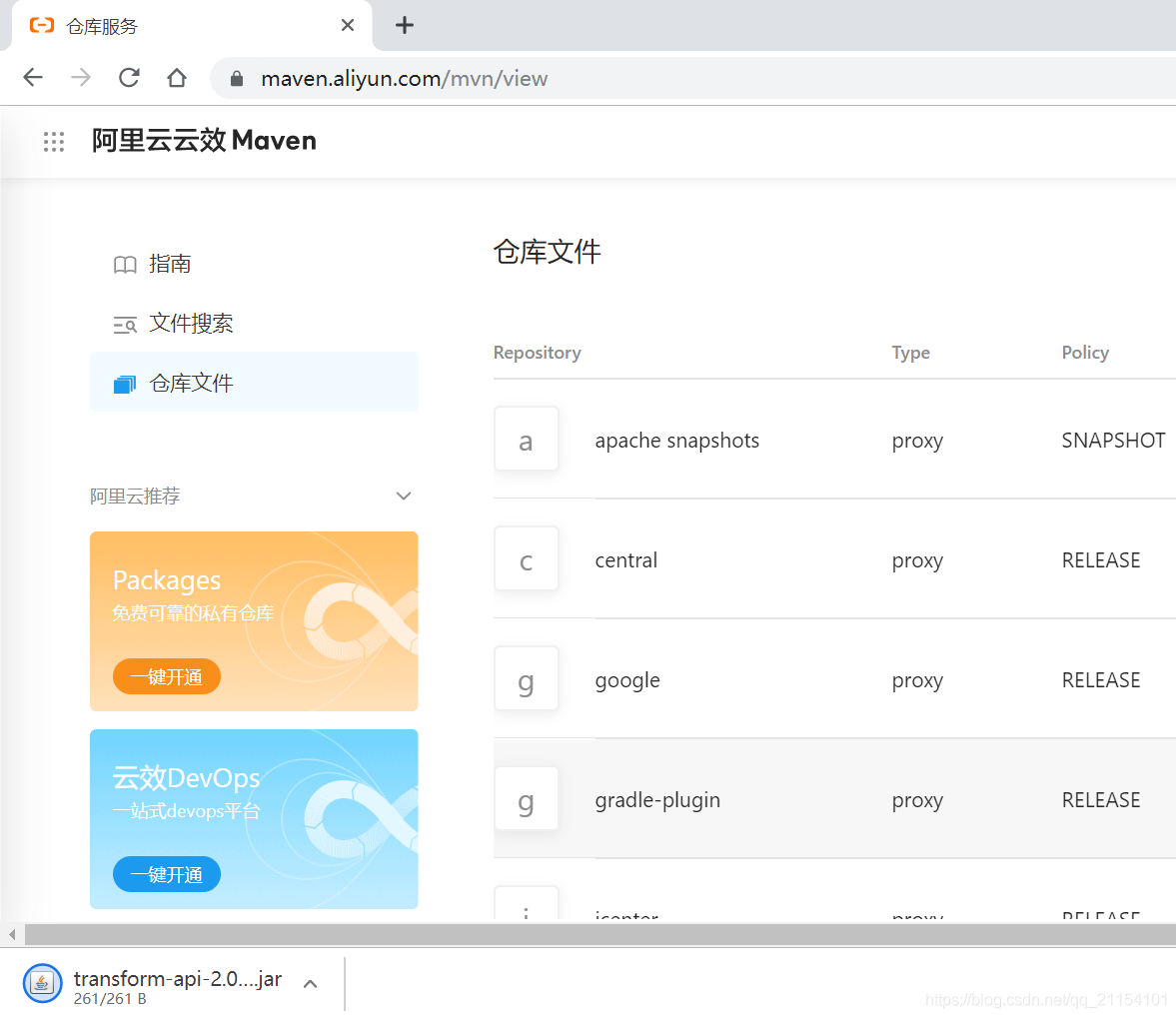Open the orange Packages promo card
This screenshot has height=1018, width=1176.
click(x=254, y=621)
